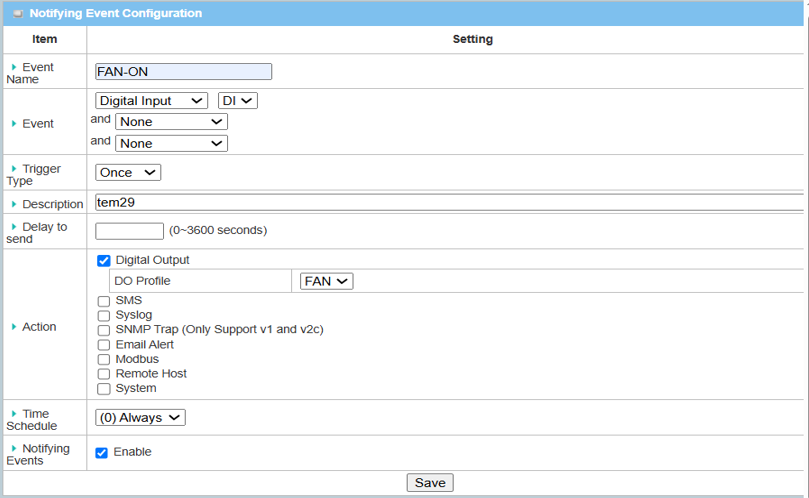Click the Event Name text field
The width and height of the screenshot is (809, 498).
pyautogui.click(x=183, y=72)
